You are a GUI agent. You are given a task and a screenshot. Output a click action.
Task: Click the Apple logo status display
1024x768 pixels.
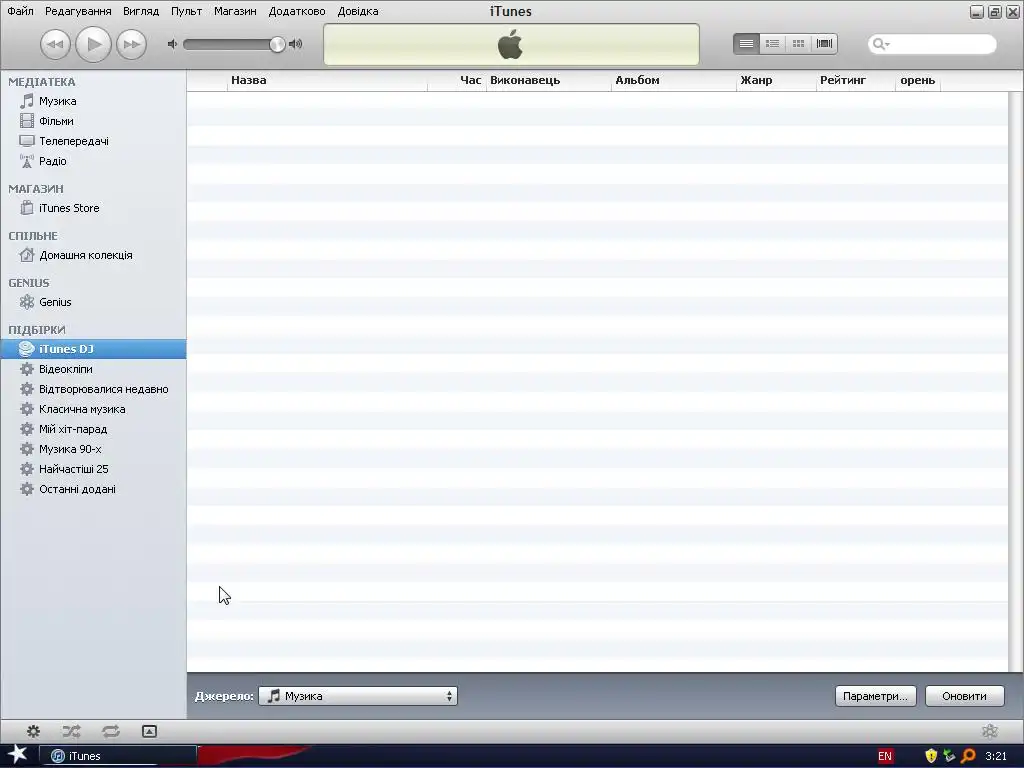511,44
